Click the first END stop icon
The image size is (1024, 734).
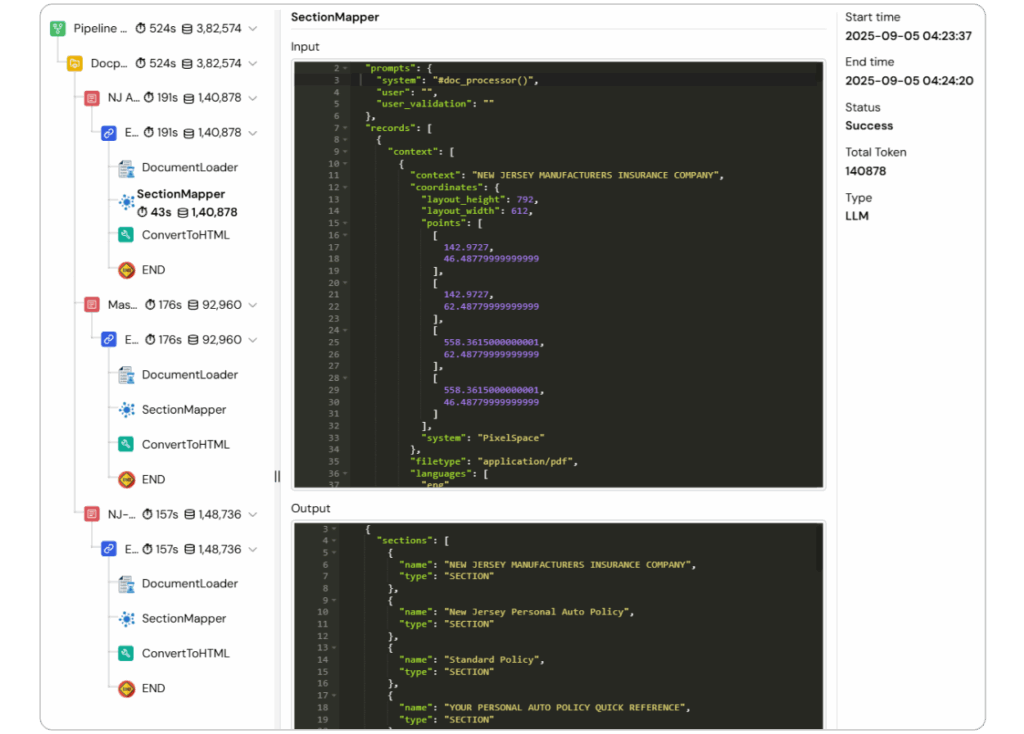click(x=126, y=270)
